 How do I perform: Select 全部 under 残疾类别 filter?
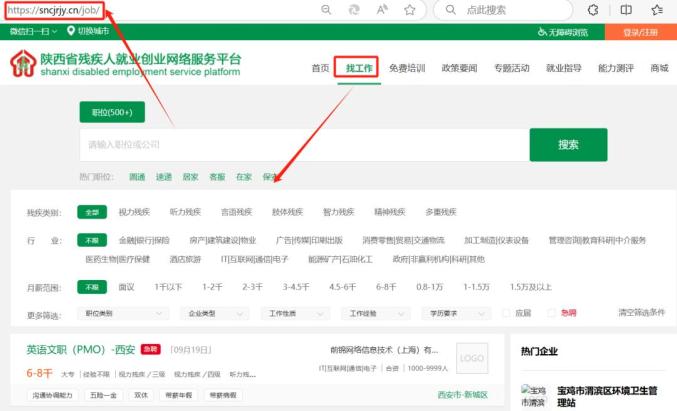(92, 212)
